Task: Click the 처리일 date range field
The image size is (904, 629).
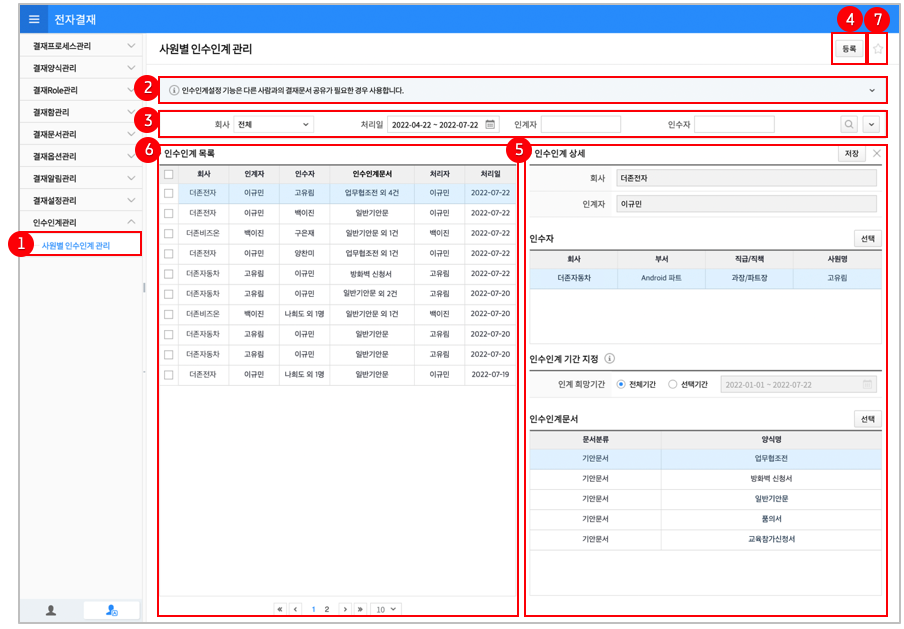Action: (443, 124)
